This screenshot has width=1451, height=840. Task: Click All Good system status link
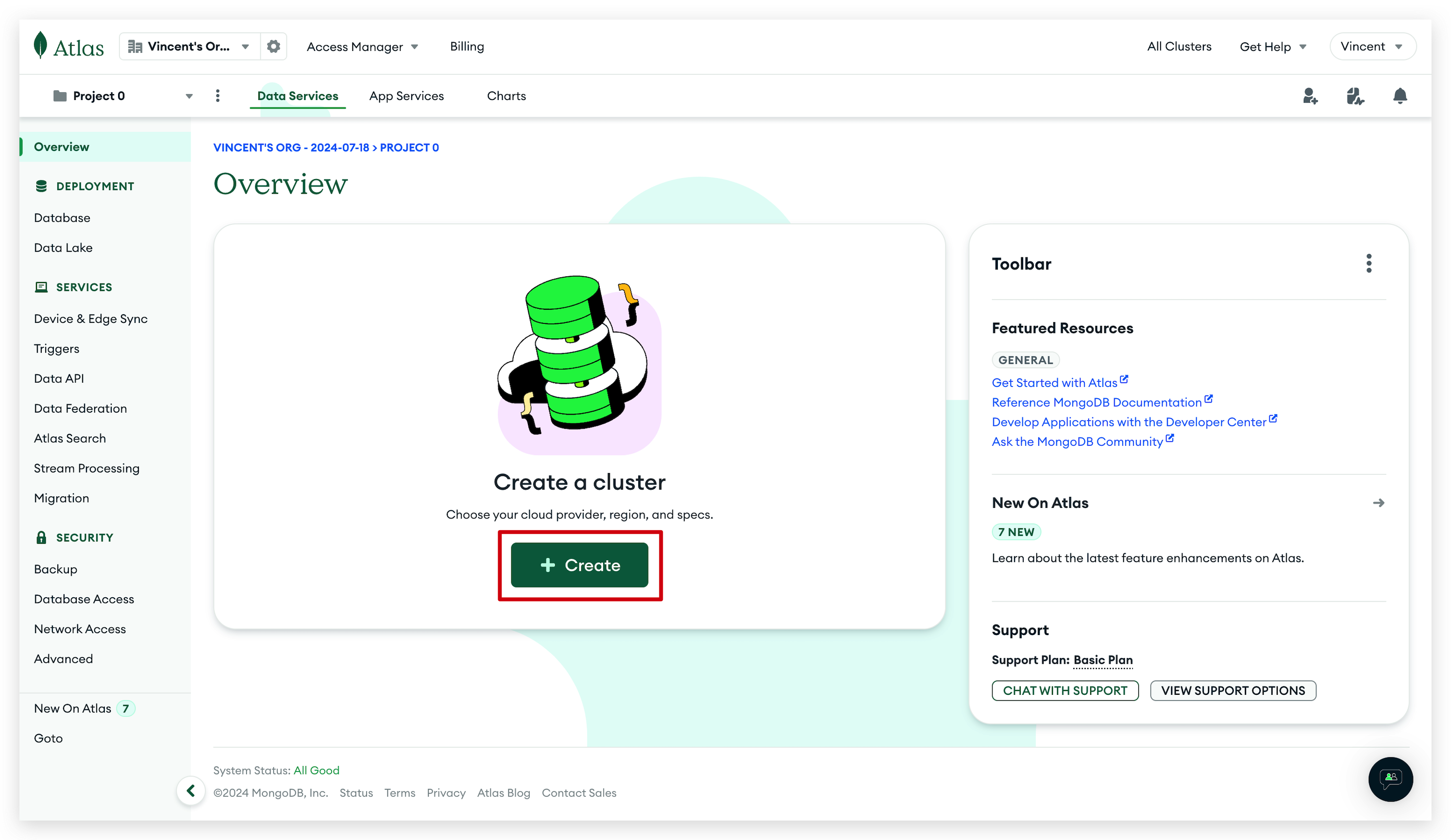tap(316, 771)
